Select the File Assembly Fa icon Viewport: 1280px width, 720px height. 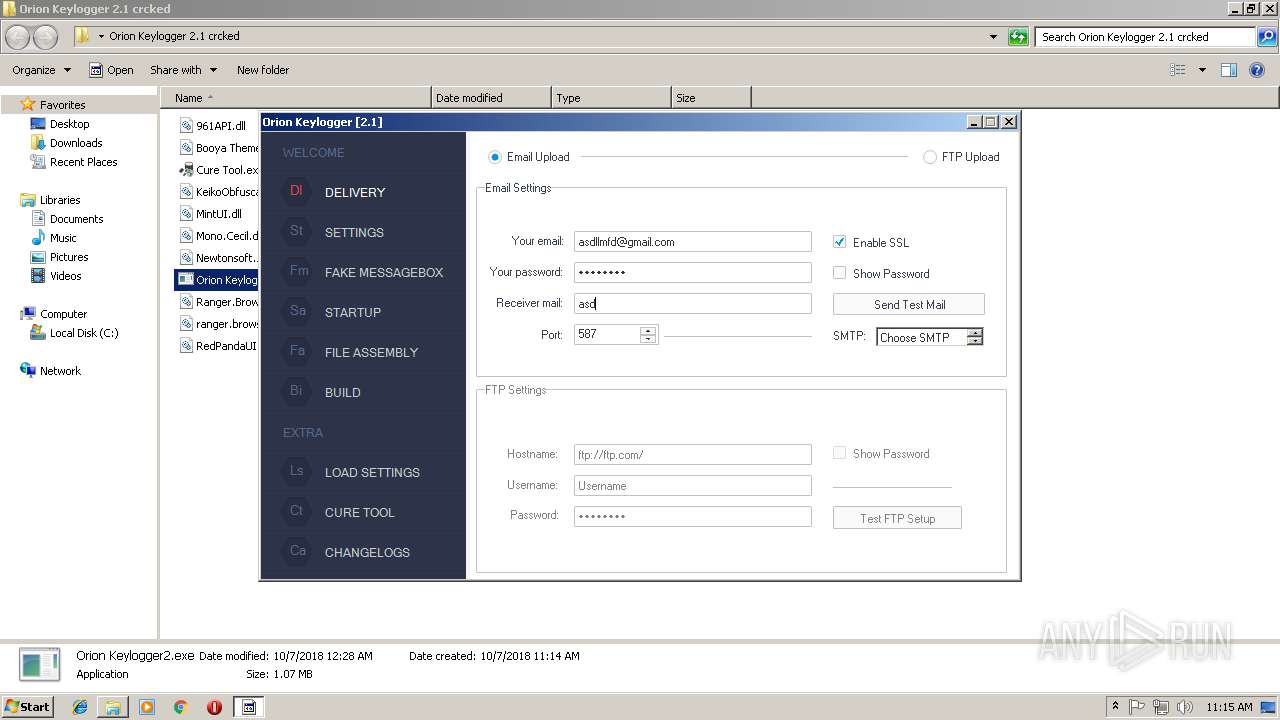297,351
